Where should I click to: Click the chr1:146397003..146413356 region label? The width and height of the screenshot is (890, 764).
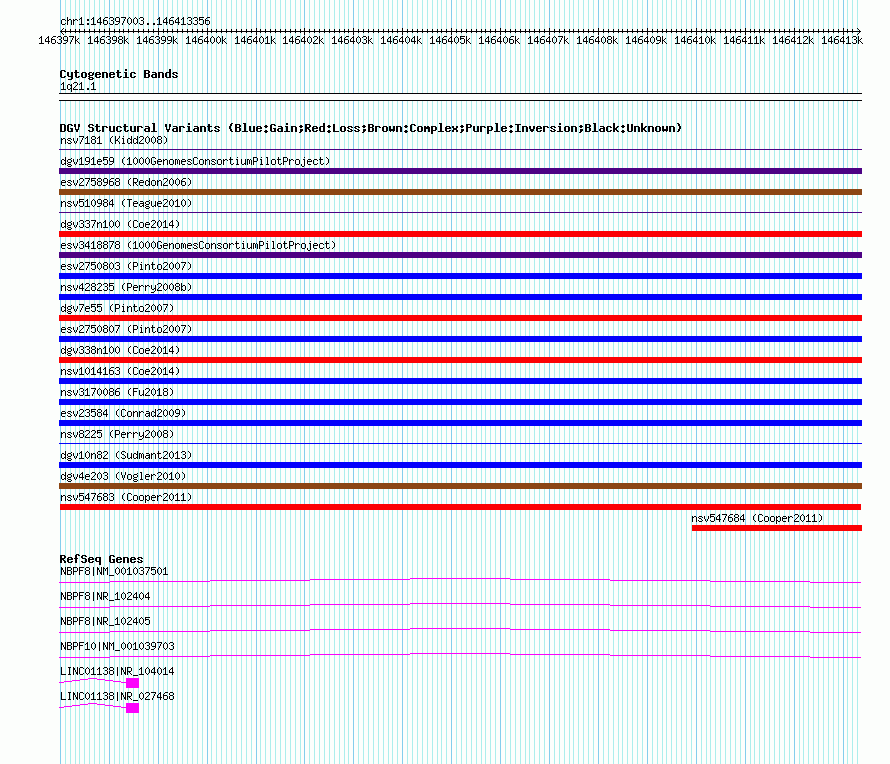coord(135,21)
